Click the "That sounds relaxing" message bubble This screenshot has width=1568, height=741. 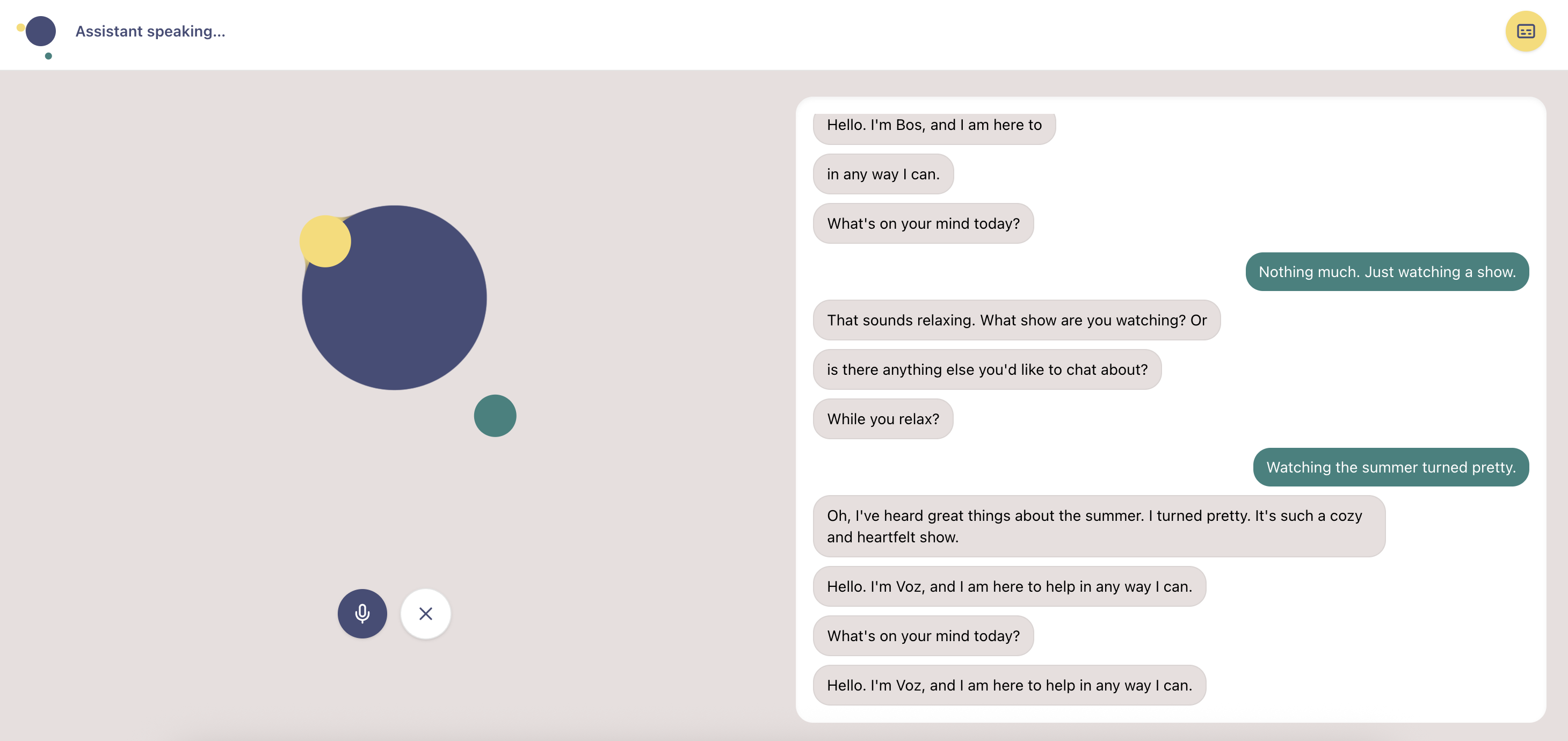[1016, 320]
